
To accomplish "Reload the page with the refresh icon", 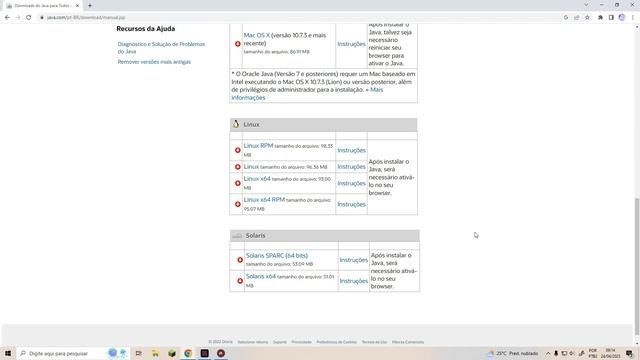I will click(29, 18).
